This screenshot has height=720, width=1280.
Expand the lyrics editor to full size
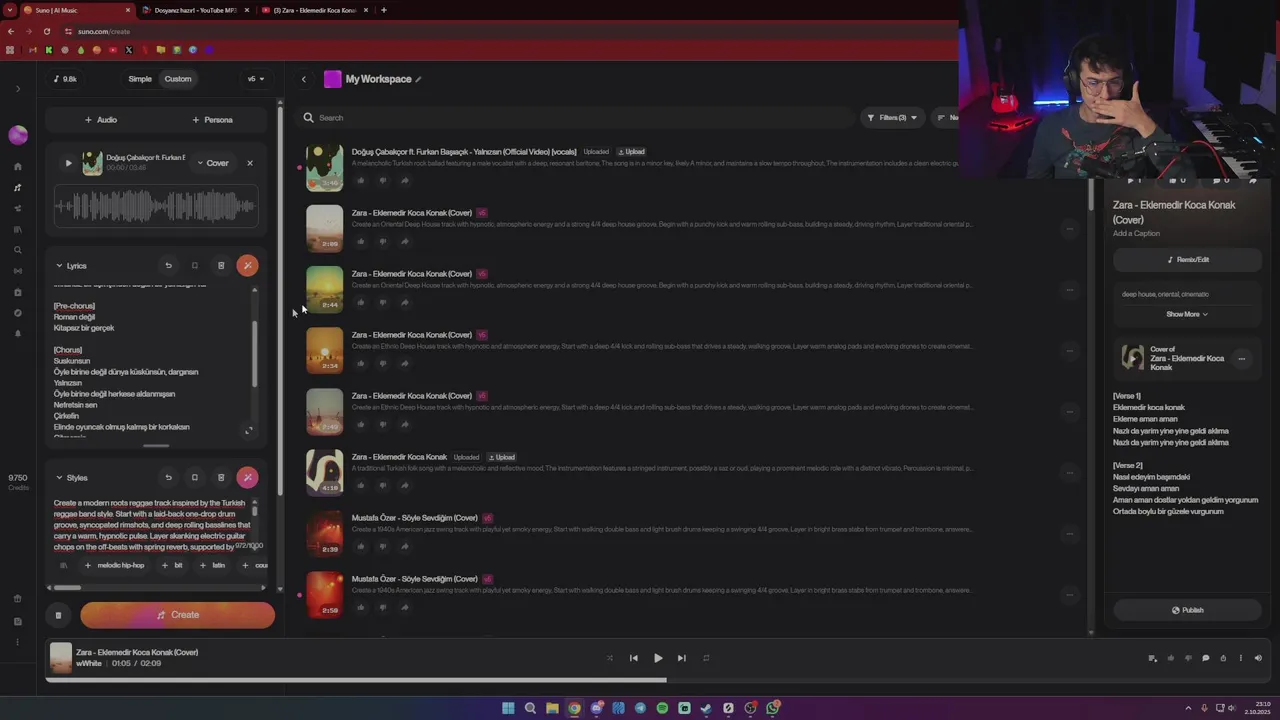point(248,431)
